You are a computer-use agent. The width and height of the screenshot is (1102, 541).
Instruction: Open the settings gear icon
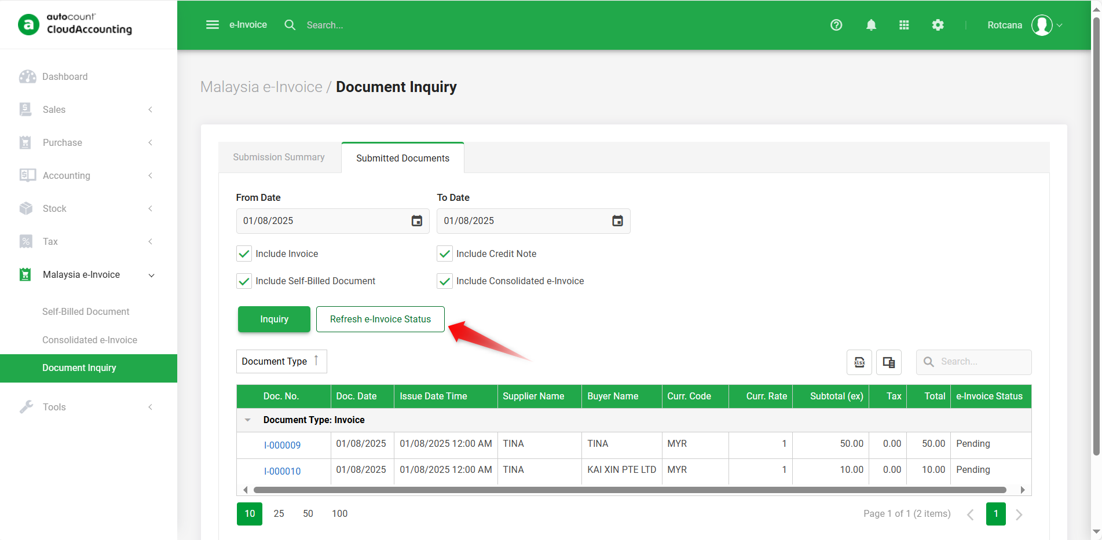(938, 25)
